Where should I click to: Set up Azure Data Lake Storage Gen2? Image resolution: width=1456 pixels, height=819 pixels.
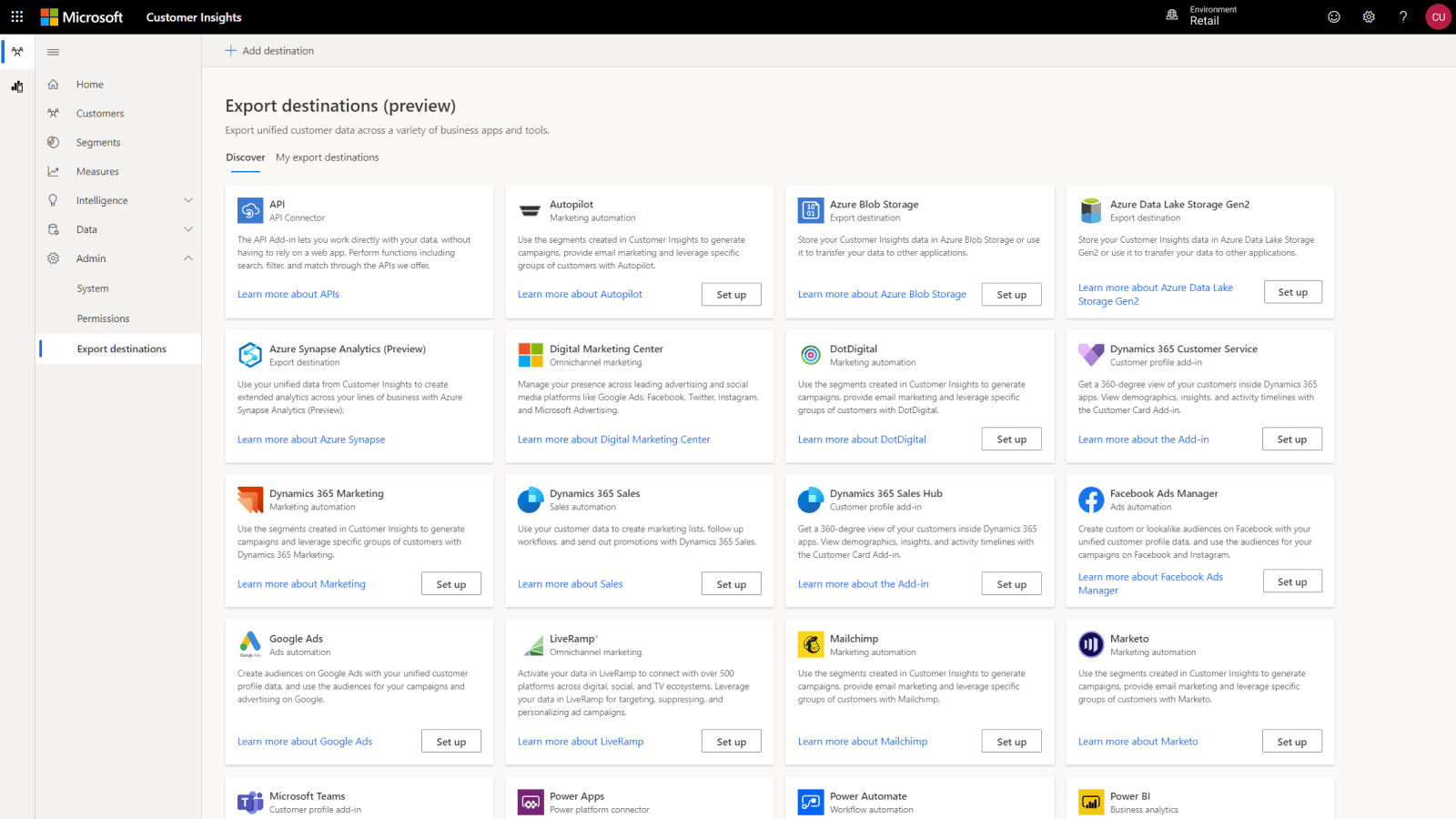point(1293,292)
